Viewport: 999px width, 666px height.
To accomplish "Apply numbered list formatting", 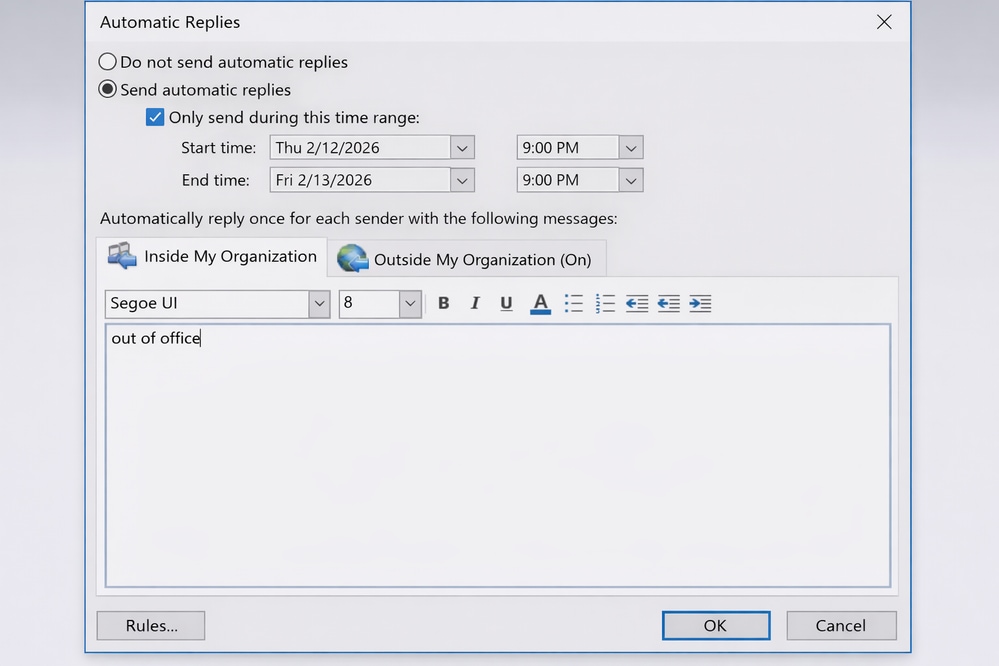I will point(605,303).
